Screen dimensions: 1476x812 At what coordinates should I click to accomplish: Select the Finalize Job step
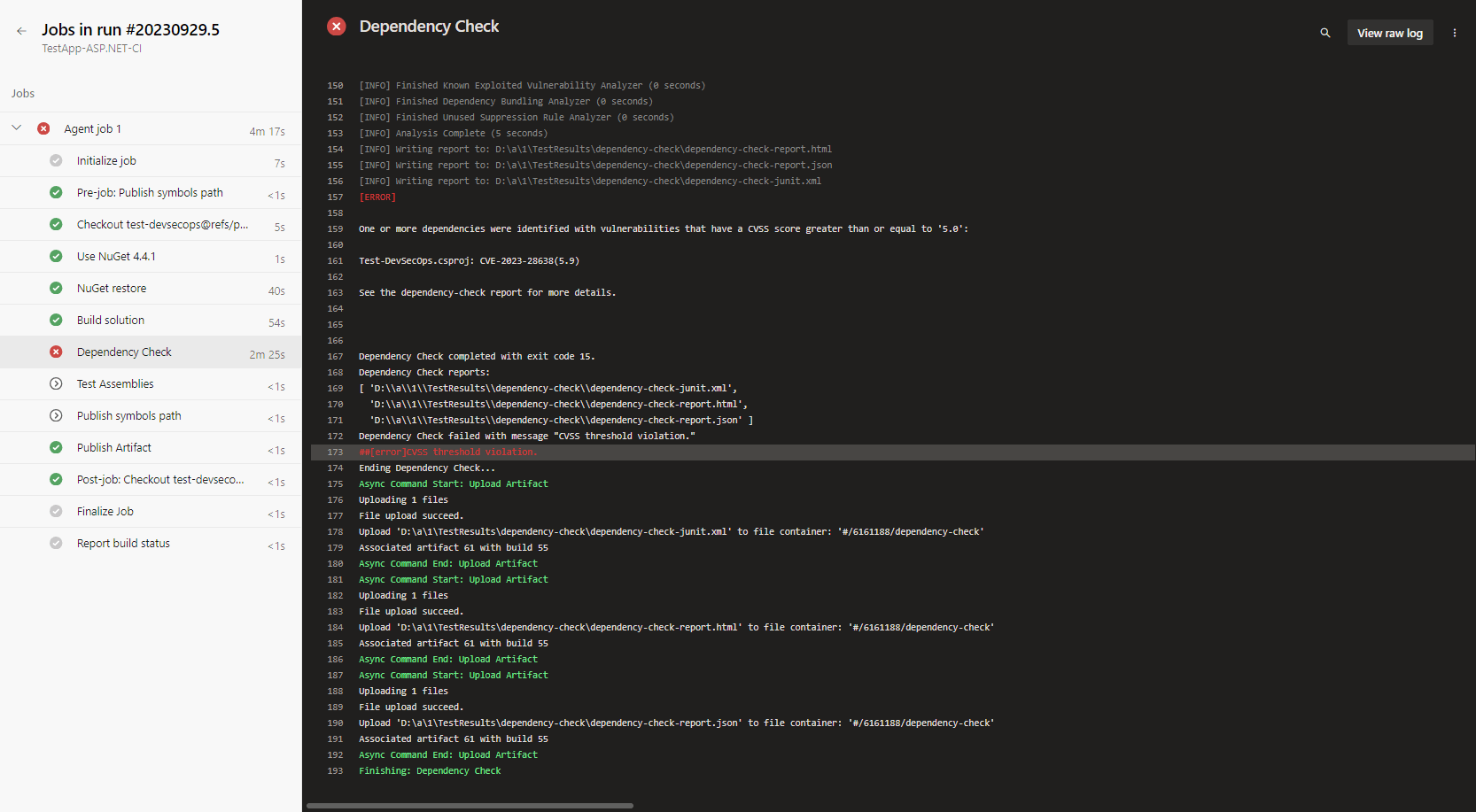pyautogui.click(x=105, y=512)
